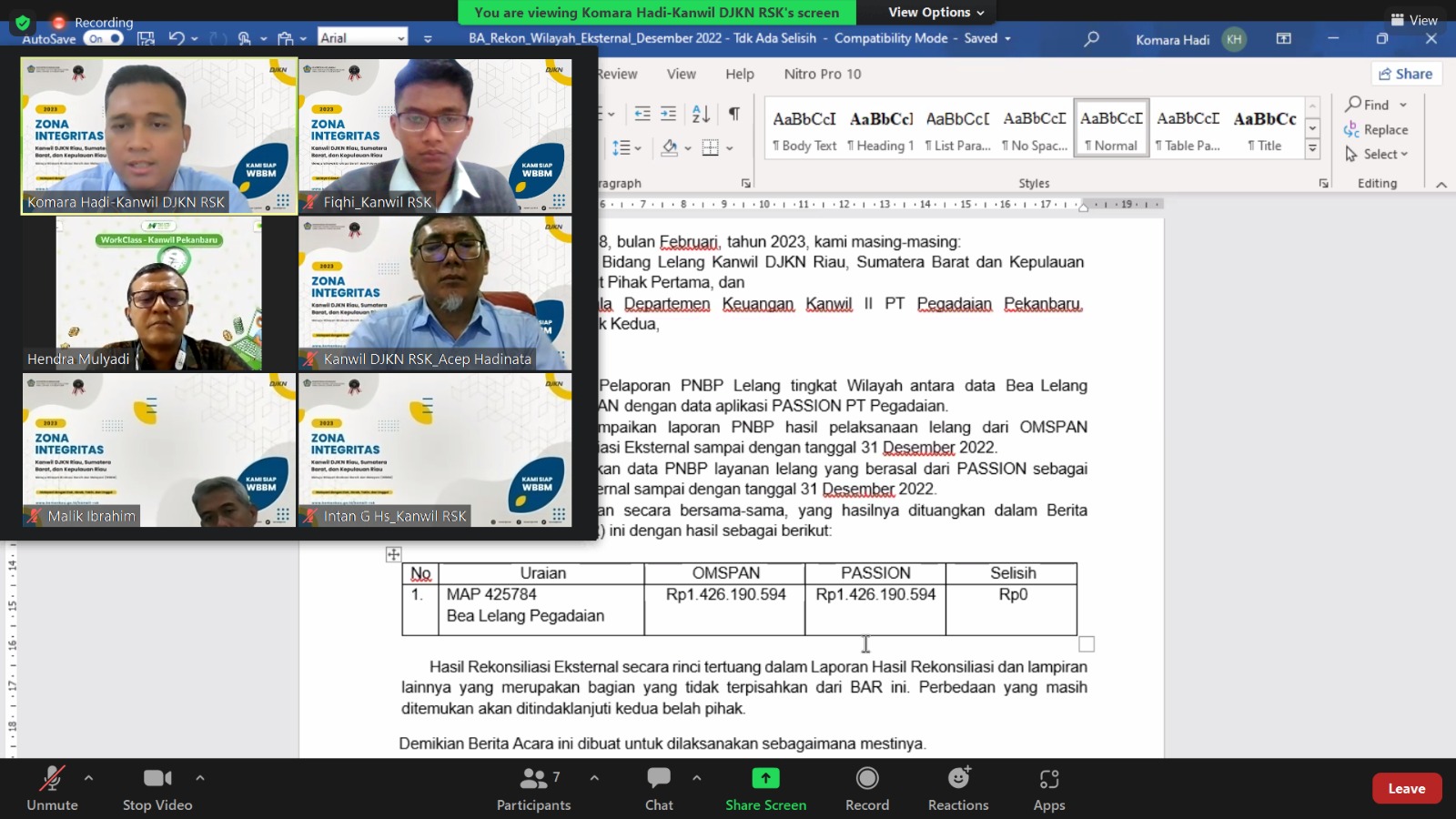Click the Sort paragraph icon
This screenshot has height=819, width=1456.
(701, 114)
